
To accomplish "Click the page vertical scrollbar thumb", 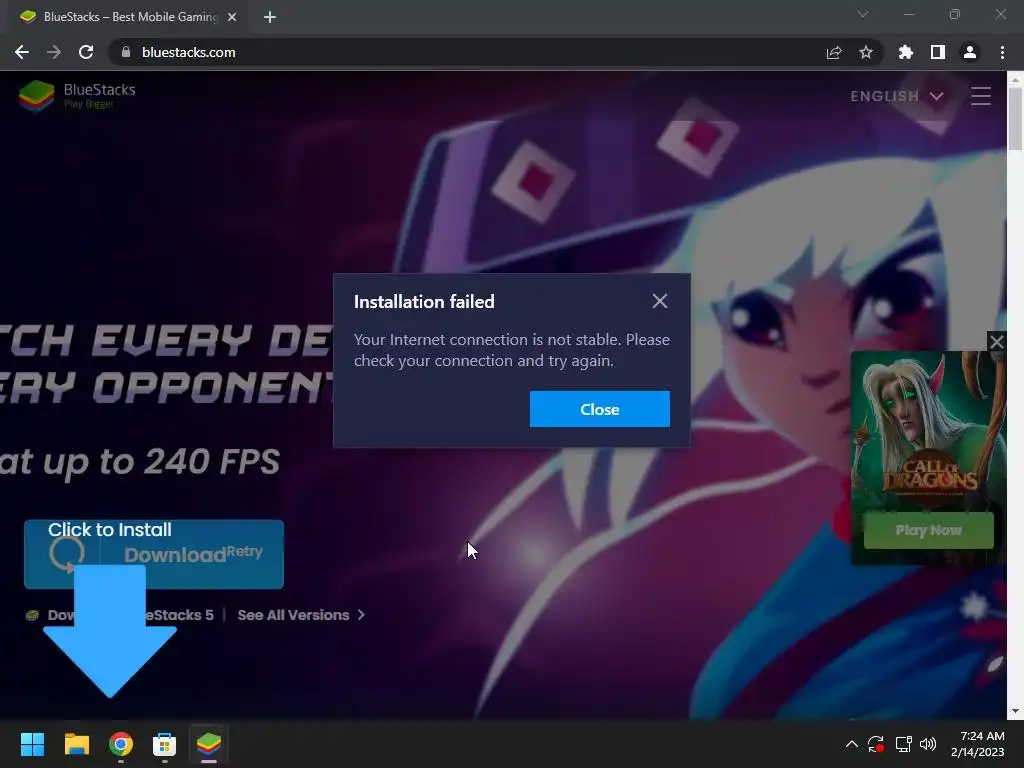I will 1015,119.
